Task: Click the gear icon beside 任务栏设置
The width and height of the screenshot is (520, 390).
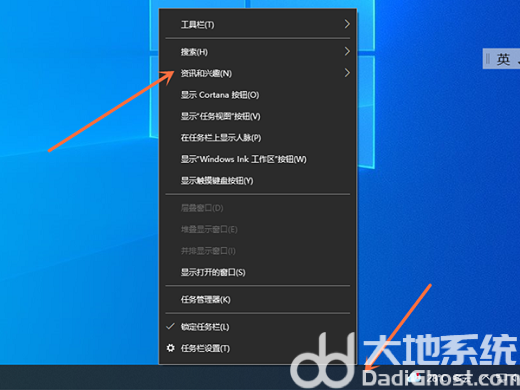Action: (x=170, y=348)
